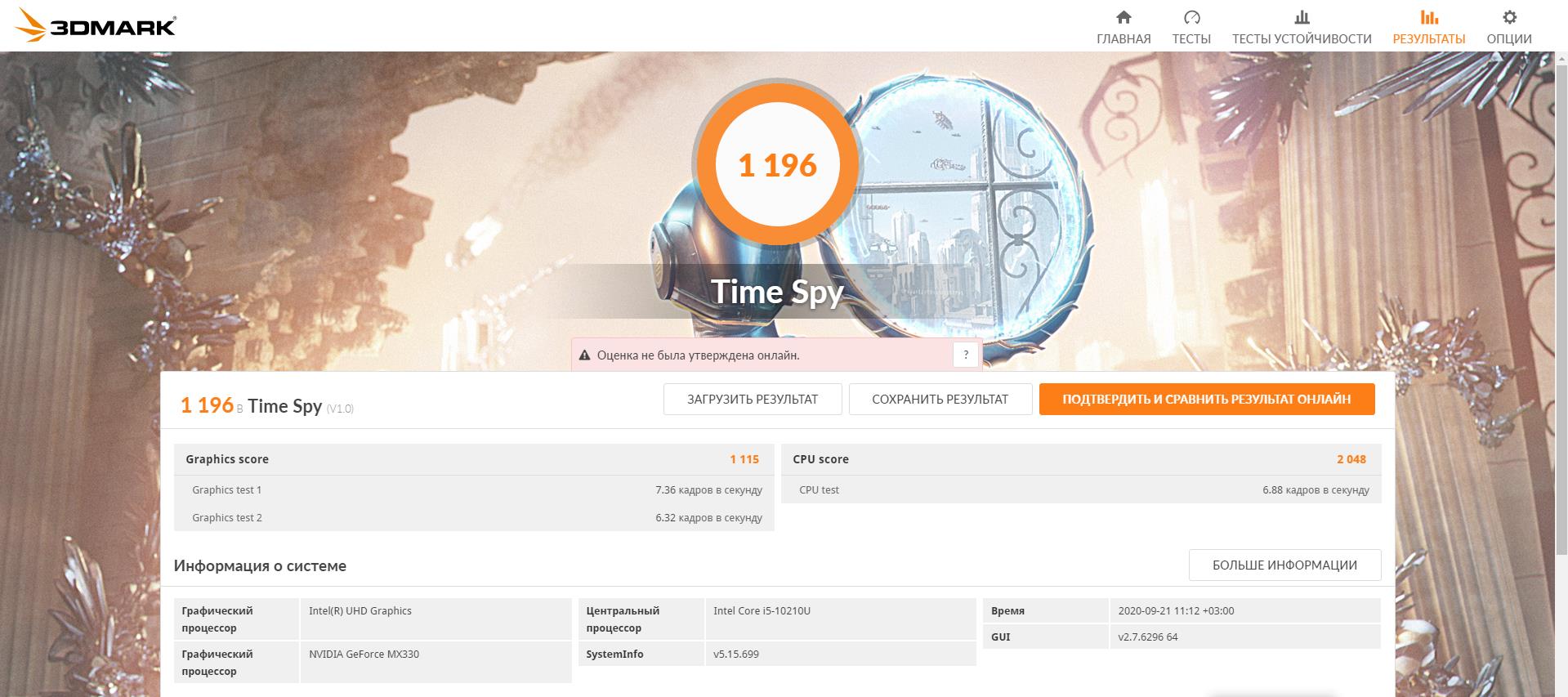1568x697 pixels.
Task: Click the CPU score label
Action: (820, 459)
